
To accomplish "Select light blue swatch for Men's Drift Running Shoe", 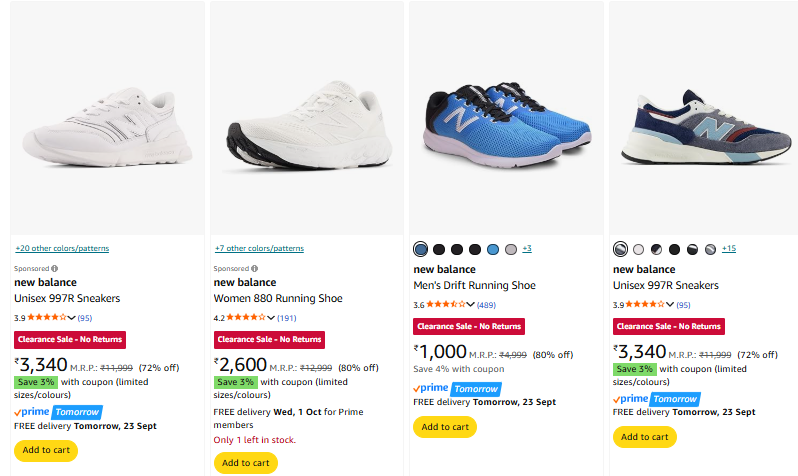I will (493, 249).
